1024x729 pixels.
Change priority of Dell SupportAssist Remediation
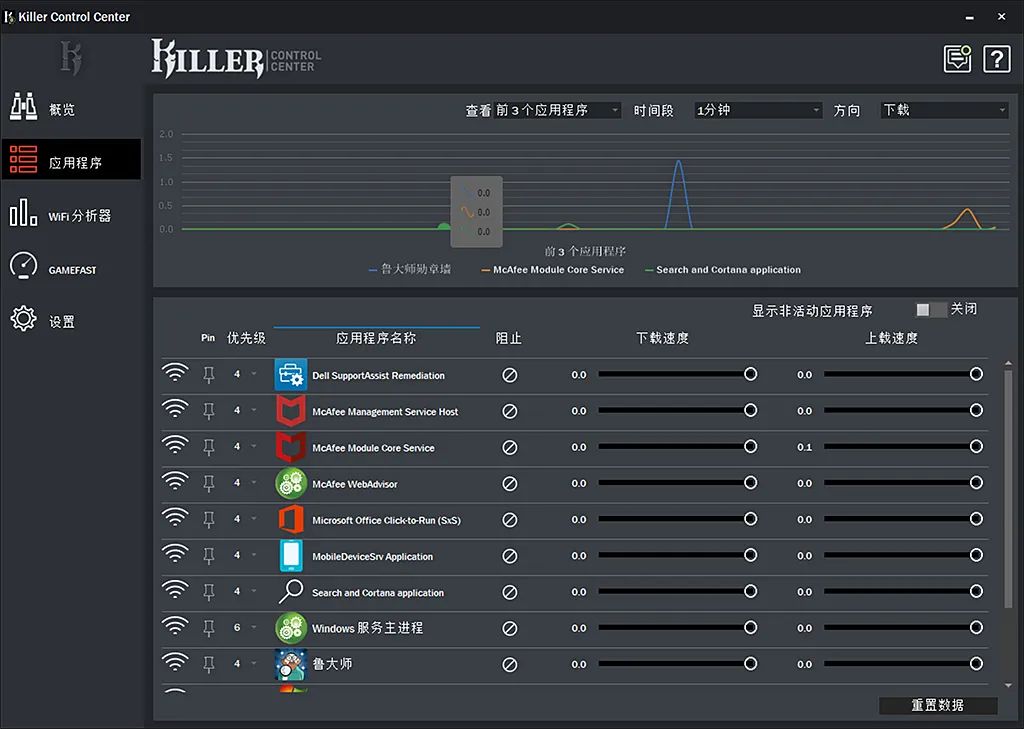(x=245, y=374)
